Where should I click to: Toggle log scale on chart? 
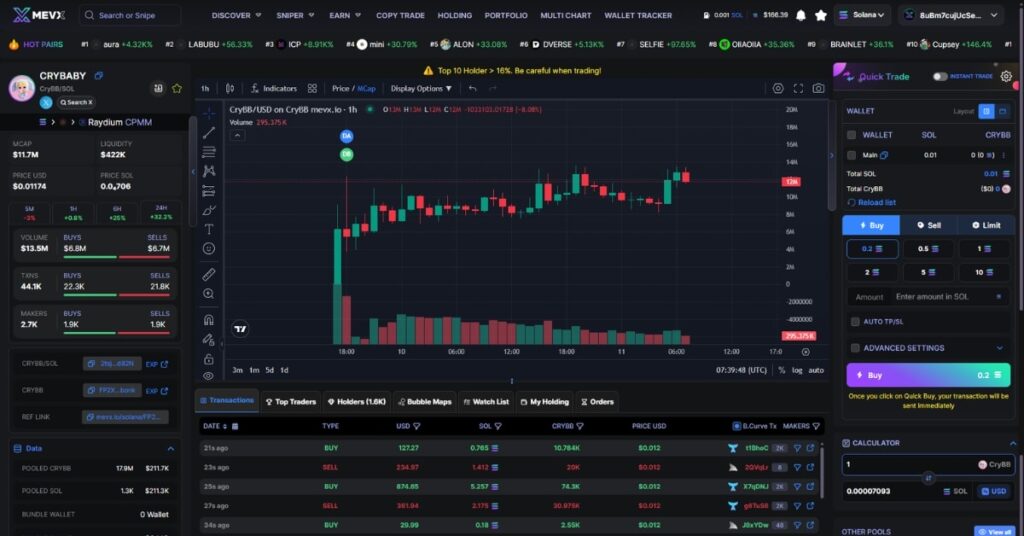point(797,370)
